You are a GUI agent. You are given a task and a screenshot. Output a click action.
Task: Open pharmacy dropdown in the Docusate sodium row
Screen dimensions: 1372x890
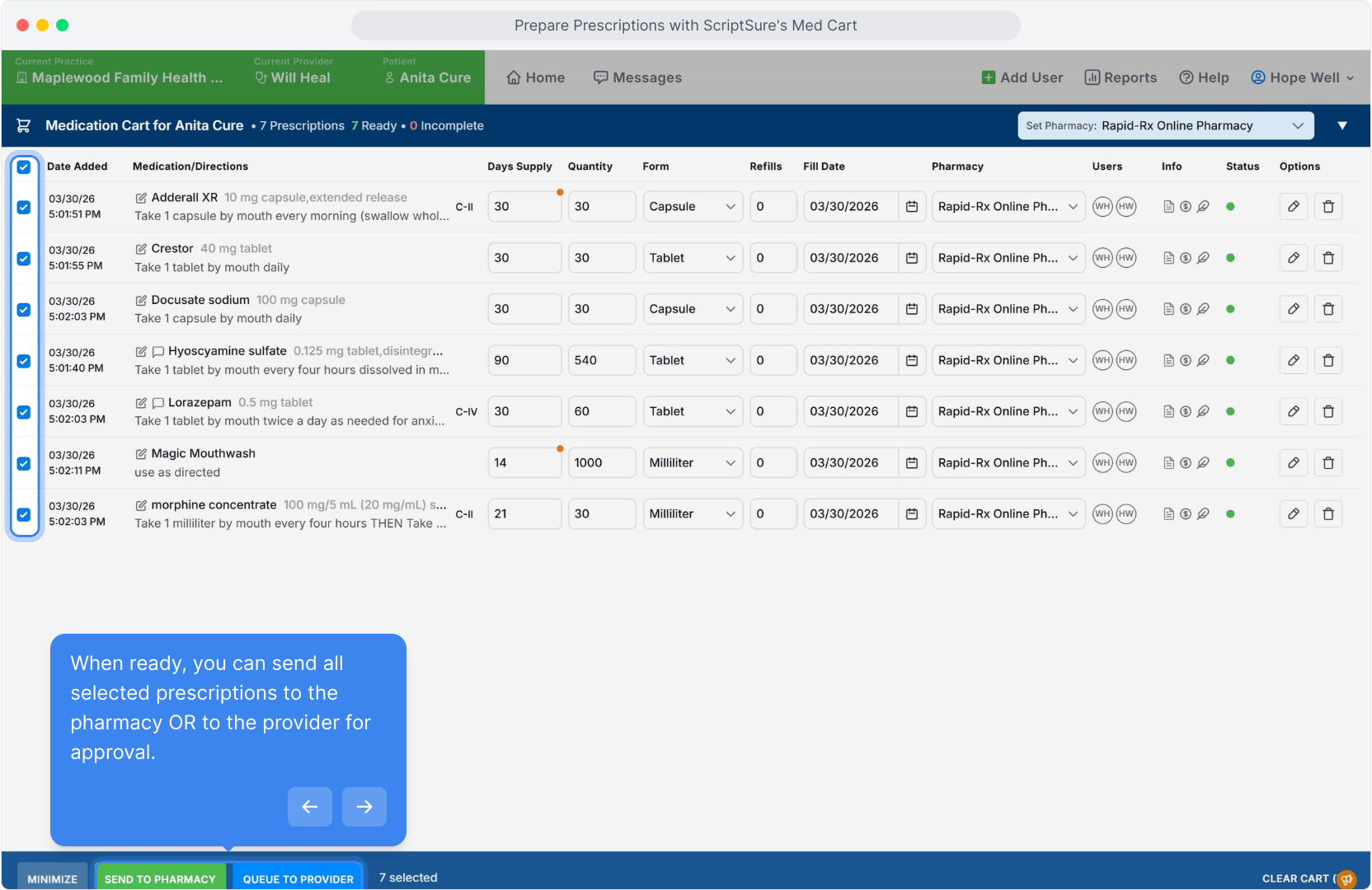click(1008, 309)
